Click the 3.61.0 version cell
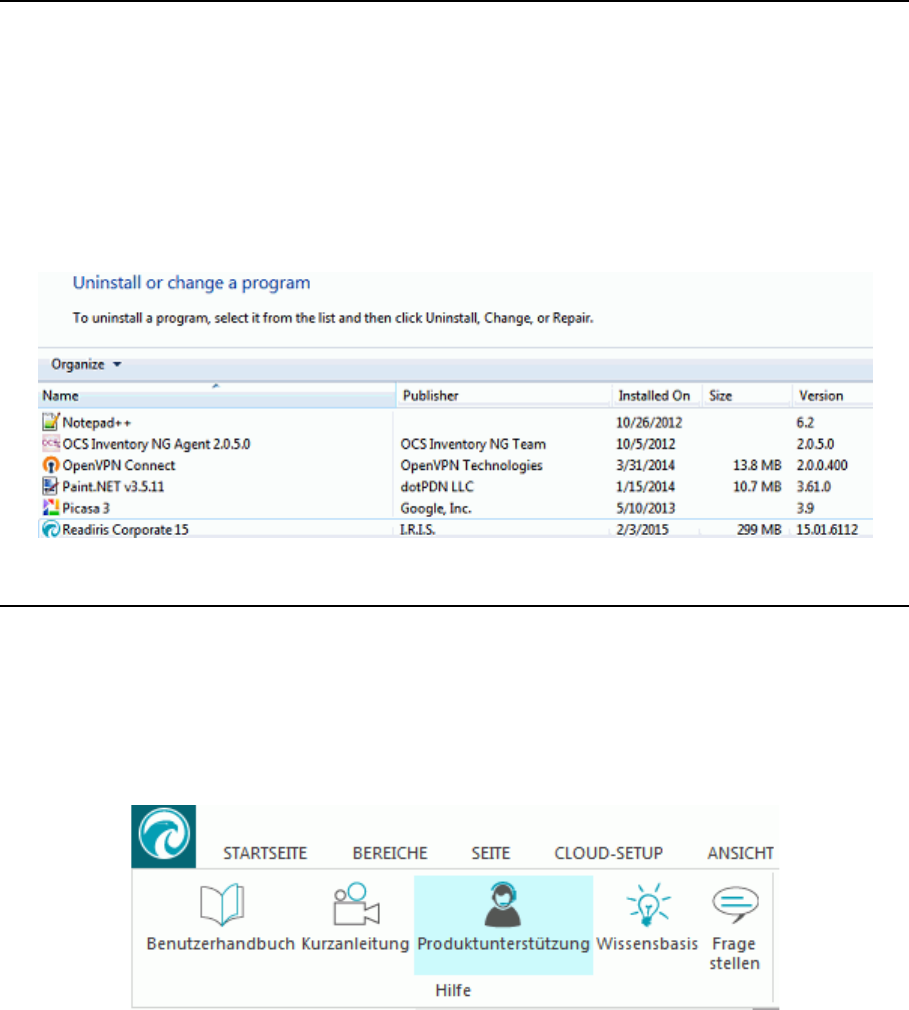Viewport: 909px width, 1010px height. [813, 486]
